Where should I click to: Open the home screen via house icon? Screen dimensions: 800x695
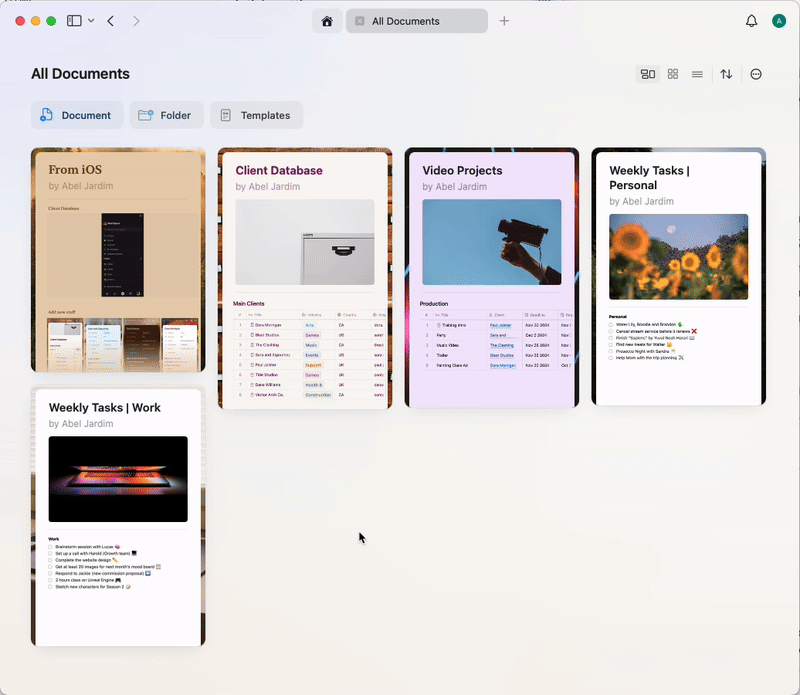[x=327, y=20]
